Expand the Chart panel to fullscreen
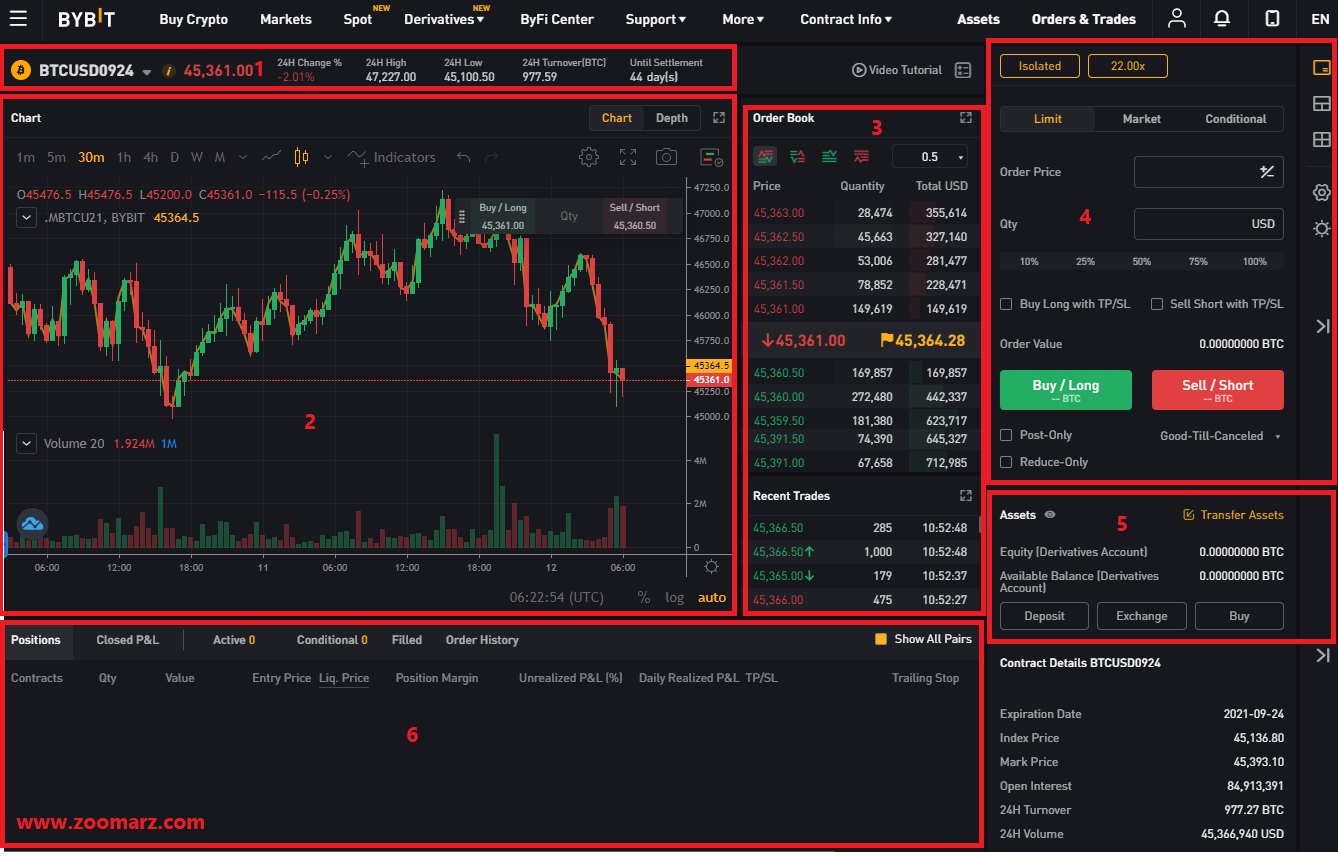The width and height of the screenshot is (1338, 856). click(x=719, y=118)
